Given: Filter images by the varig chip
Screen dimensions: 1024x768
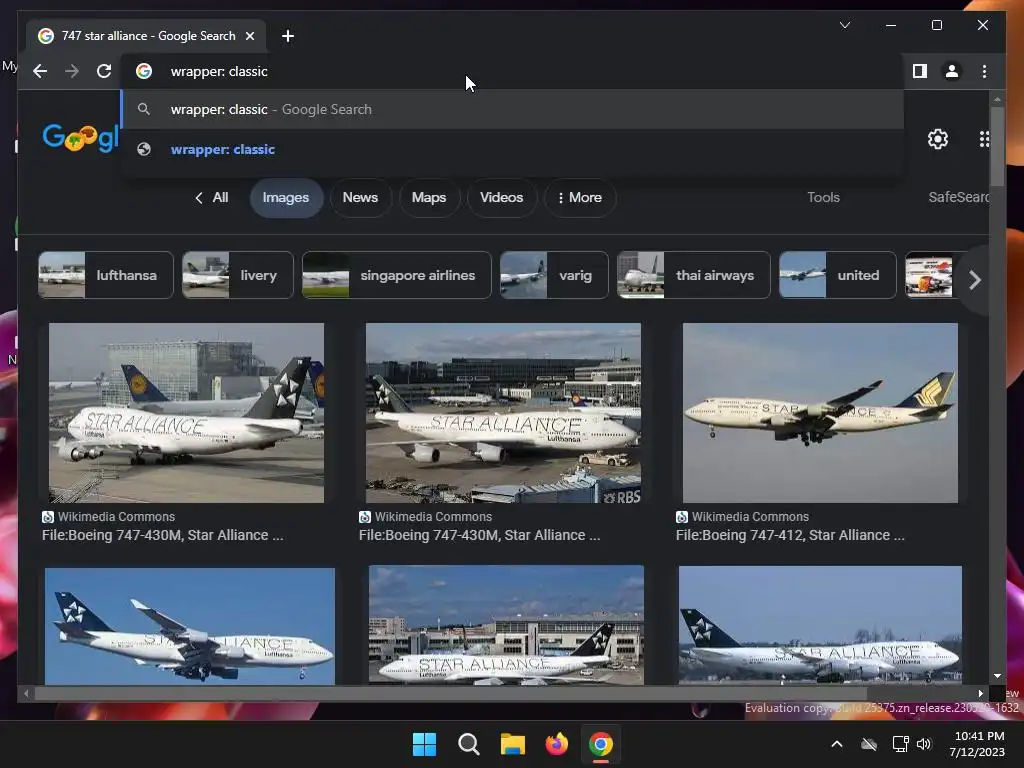Looking at the screenshot, I should [x=554, y=275].
